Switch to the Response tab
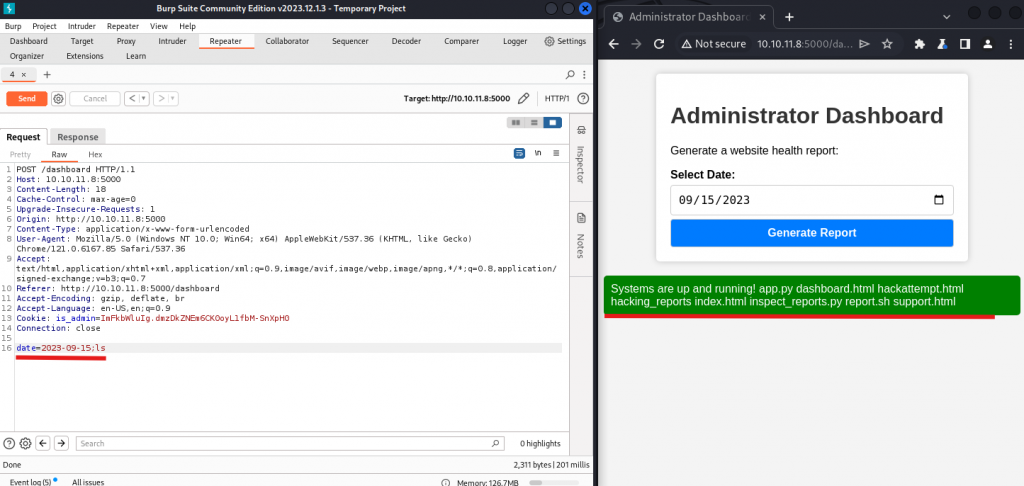 point(78,137)
